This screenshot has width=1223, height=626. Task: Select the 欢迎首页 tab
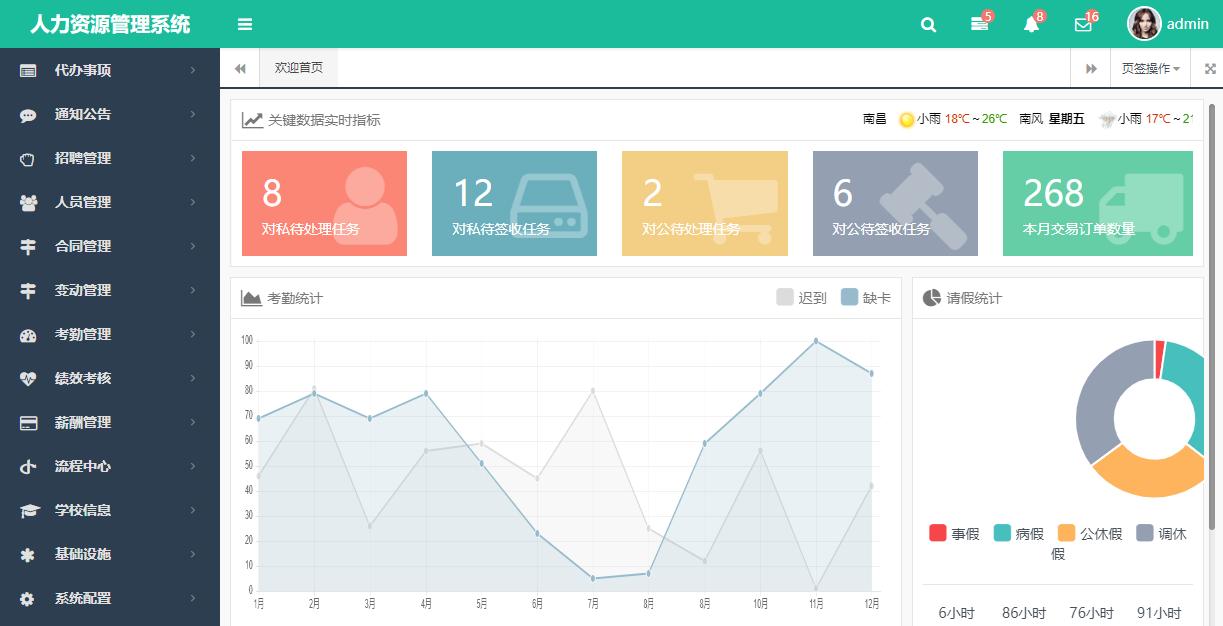coord(298,68)
